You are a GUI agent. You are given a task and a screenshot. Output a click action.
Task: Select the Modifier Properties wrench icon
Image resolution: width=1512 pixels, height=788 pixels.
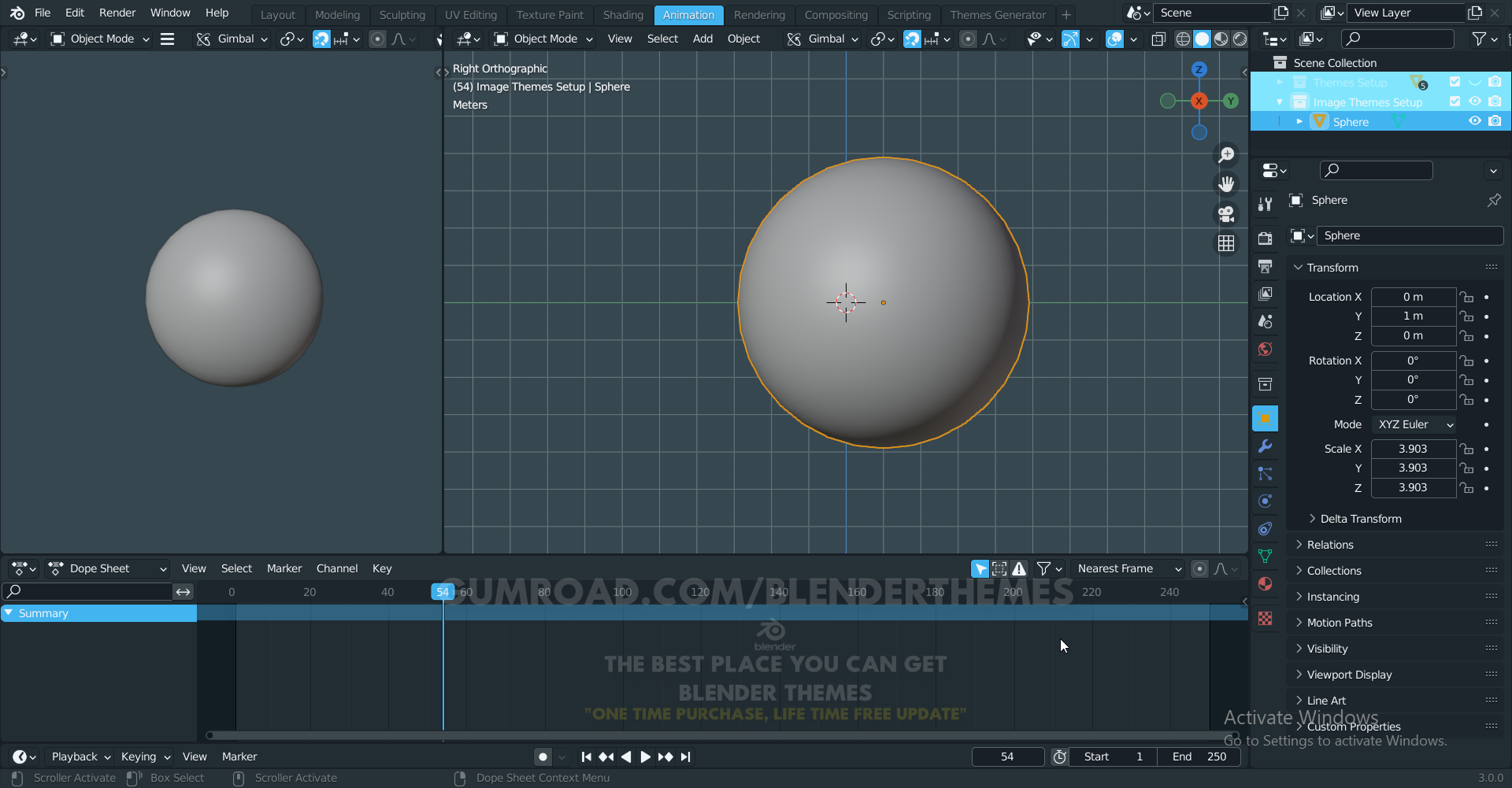coord(1266,446)
